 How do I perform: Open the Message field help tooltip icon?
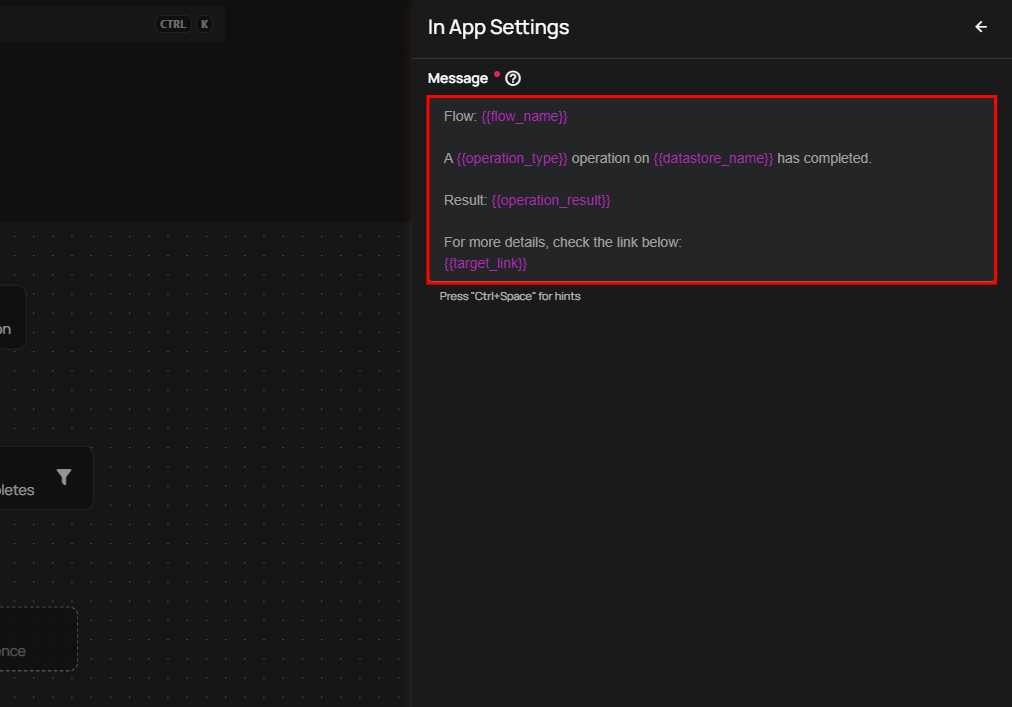(x=513, y=78)
